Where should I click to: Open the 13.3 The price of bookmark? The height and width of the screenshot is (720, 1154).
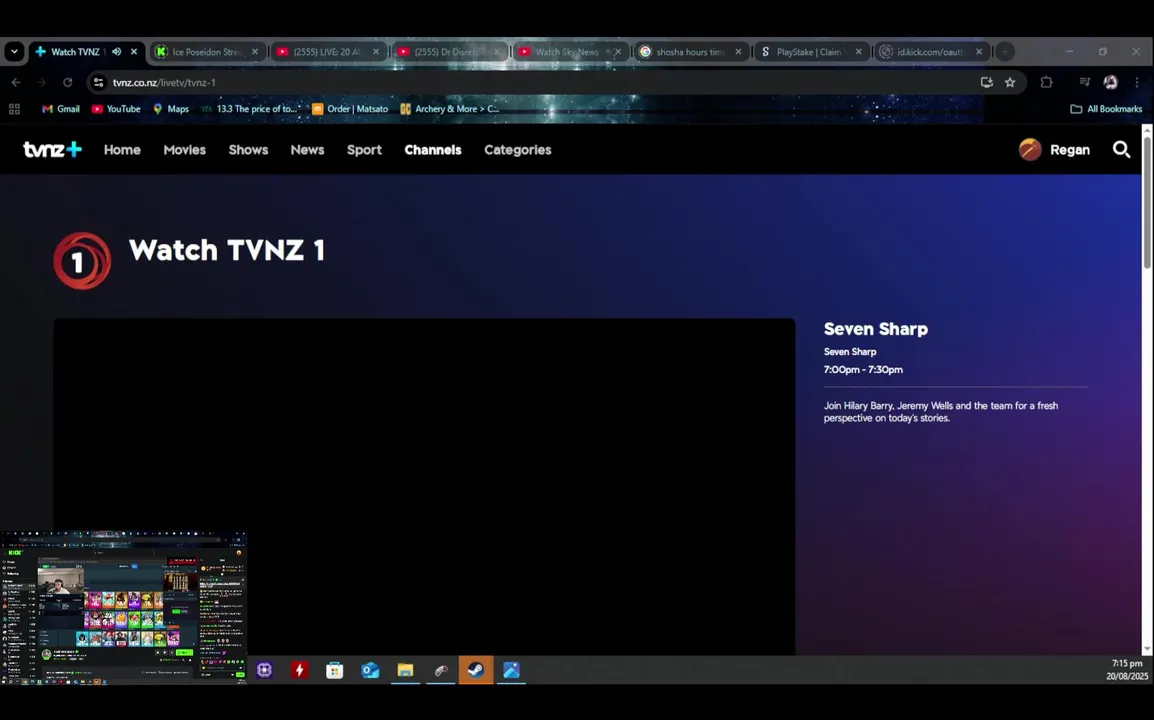point(250,109)
